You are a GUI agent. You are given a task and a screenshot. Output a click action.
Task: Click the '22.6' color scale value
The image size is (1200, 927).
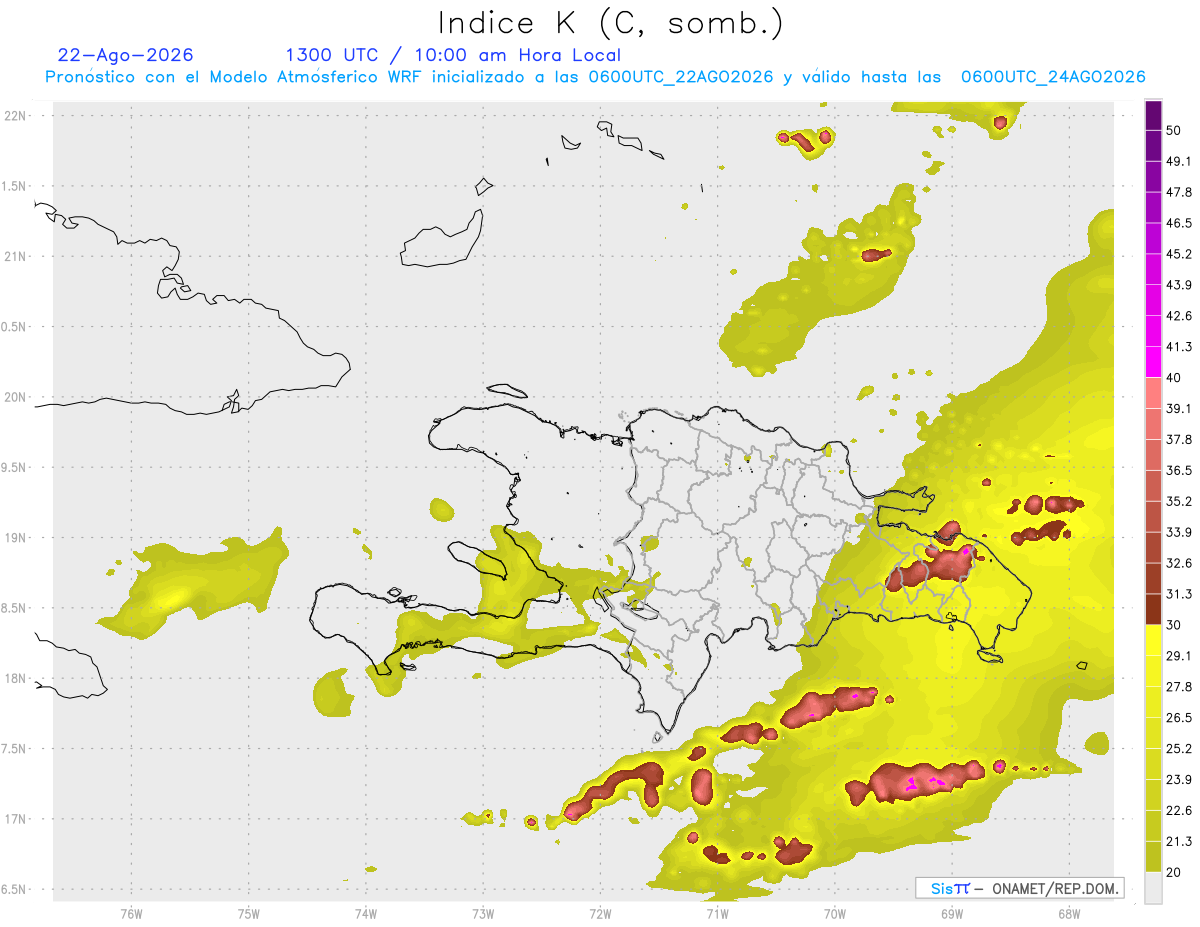coord(1180,811)
